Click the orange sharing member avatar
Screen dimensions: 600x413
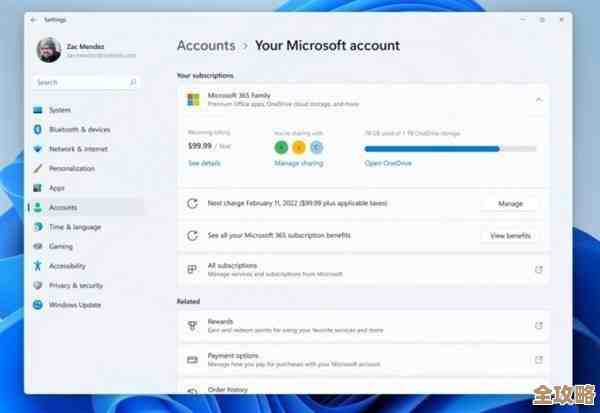299,147
